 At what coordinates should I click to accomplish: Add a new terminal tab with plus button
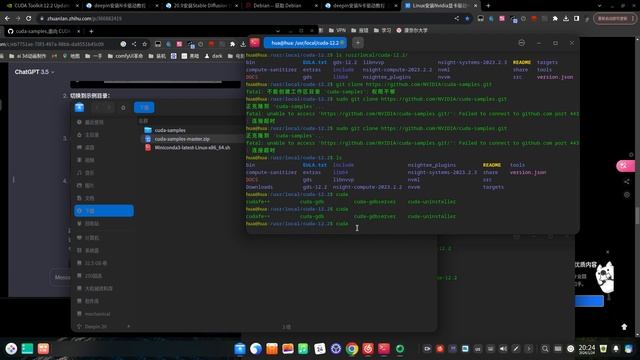[x=358, y=43]
